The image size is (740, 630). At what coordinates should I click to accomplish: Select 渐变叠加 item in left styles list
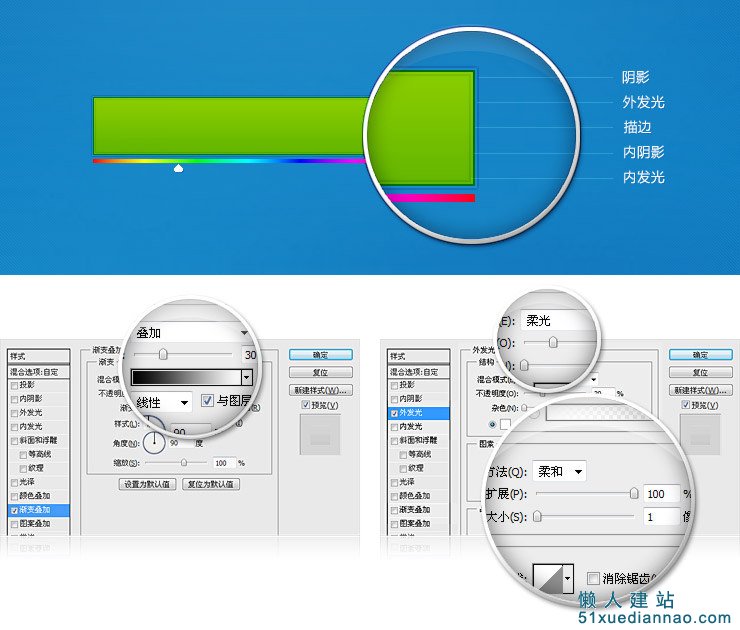[x=39, y=510]
